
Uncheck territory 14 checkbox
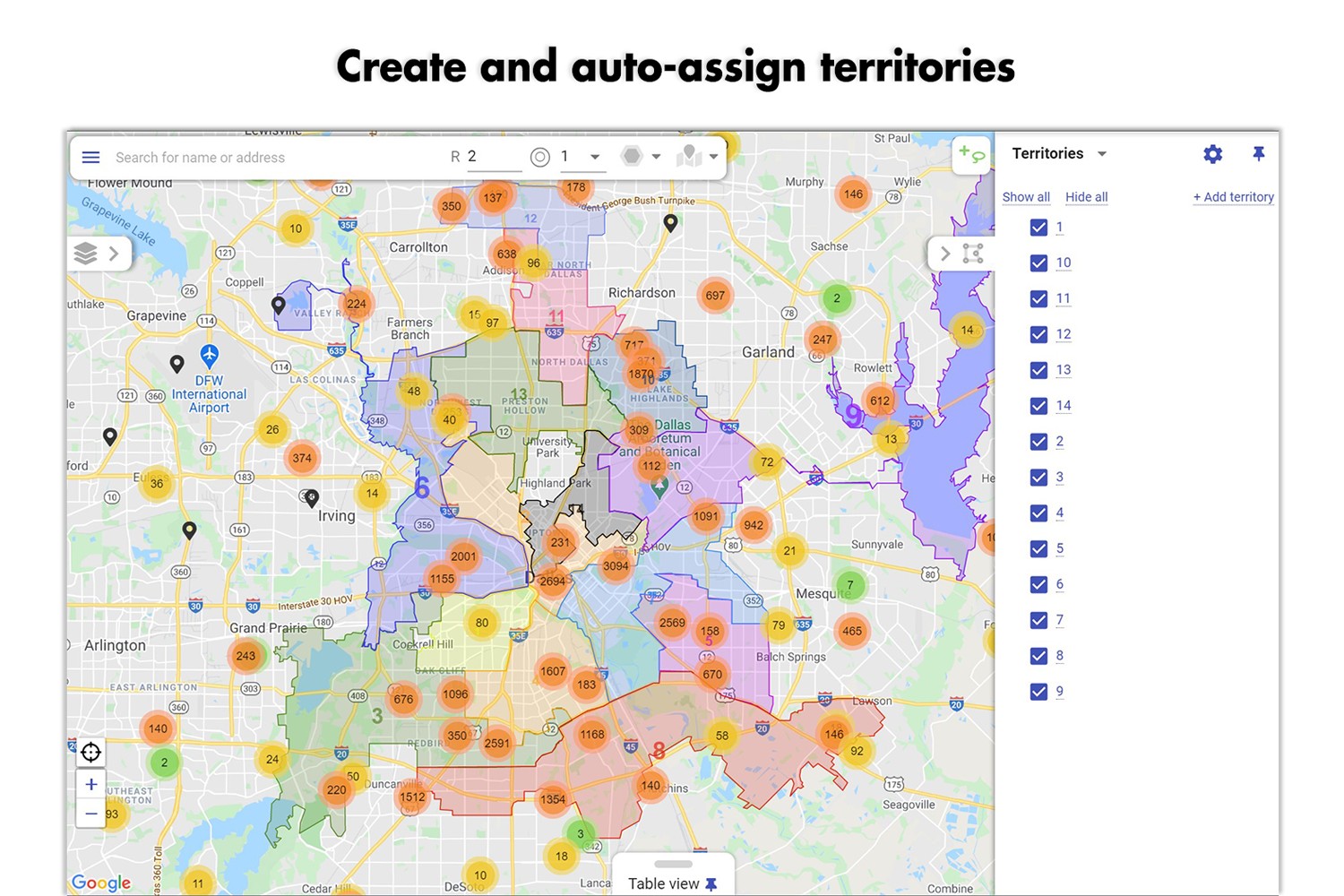1038,406
